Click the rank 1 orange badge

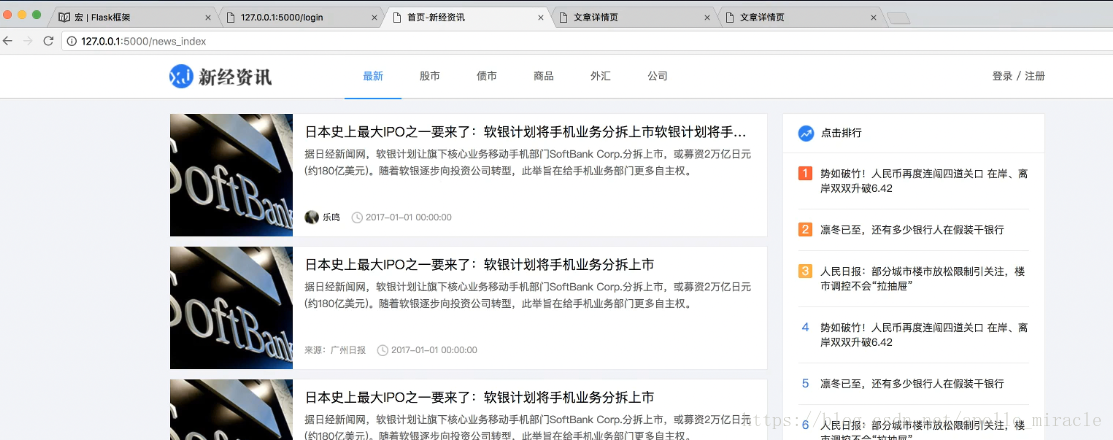tap(805, 174)
